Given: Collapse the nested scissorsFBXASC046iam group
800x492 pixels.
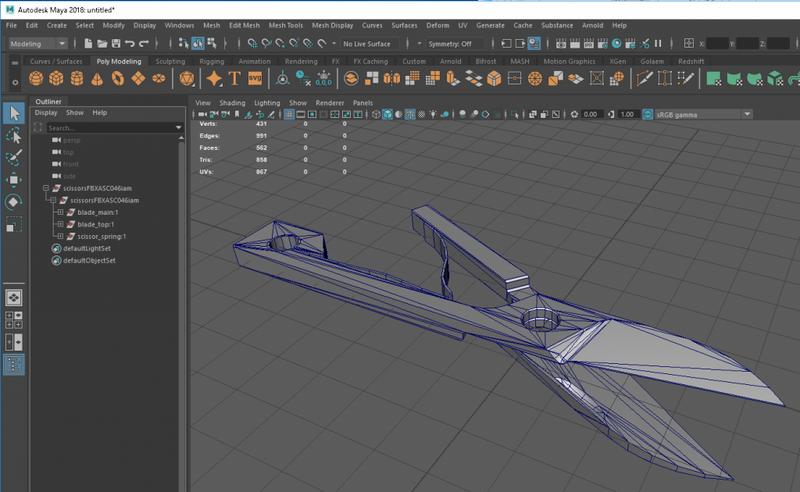Looking at the screenshot, I should 53,200.
